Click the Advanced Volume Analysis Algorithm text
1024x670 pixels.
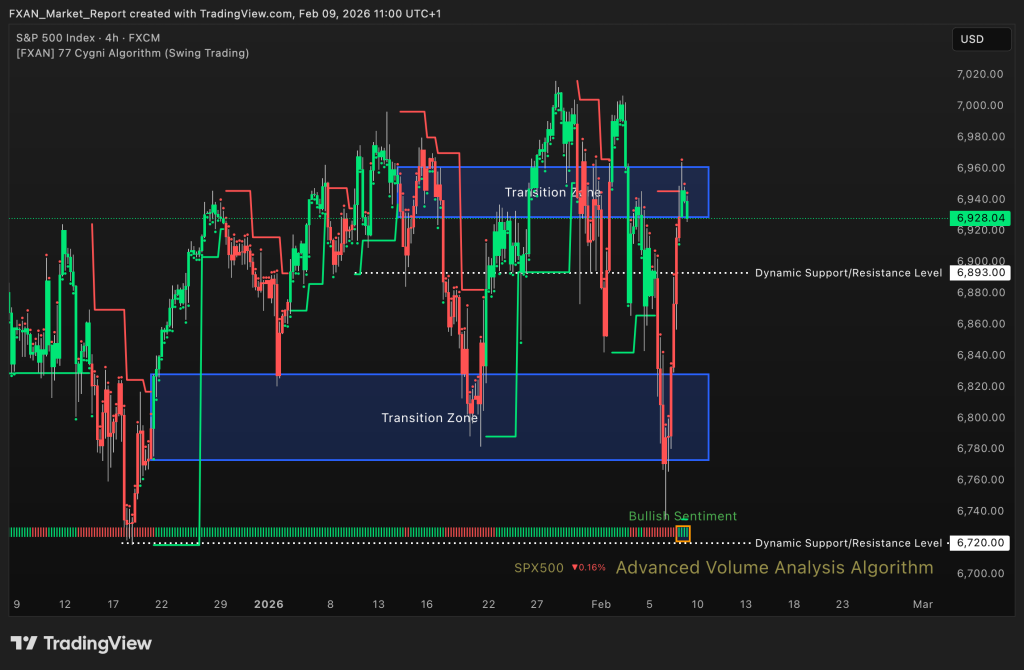[774, 568]
